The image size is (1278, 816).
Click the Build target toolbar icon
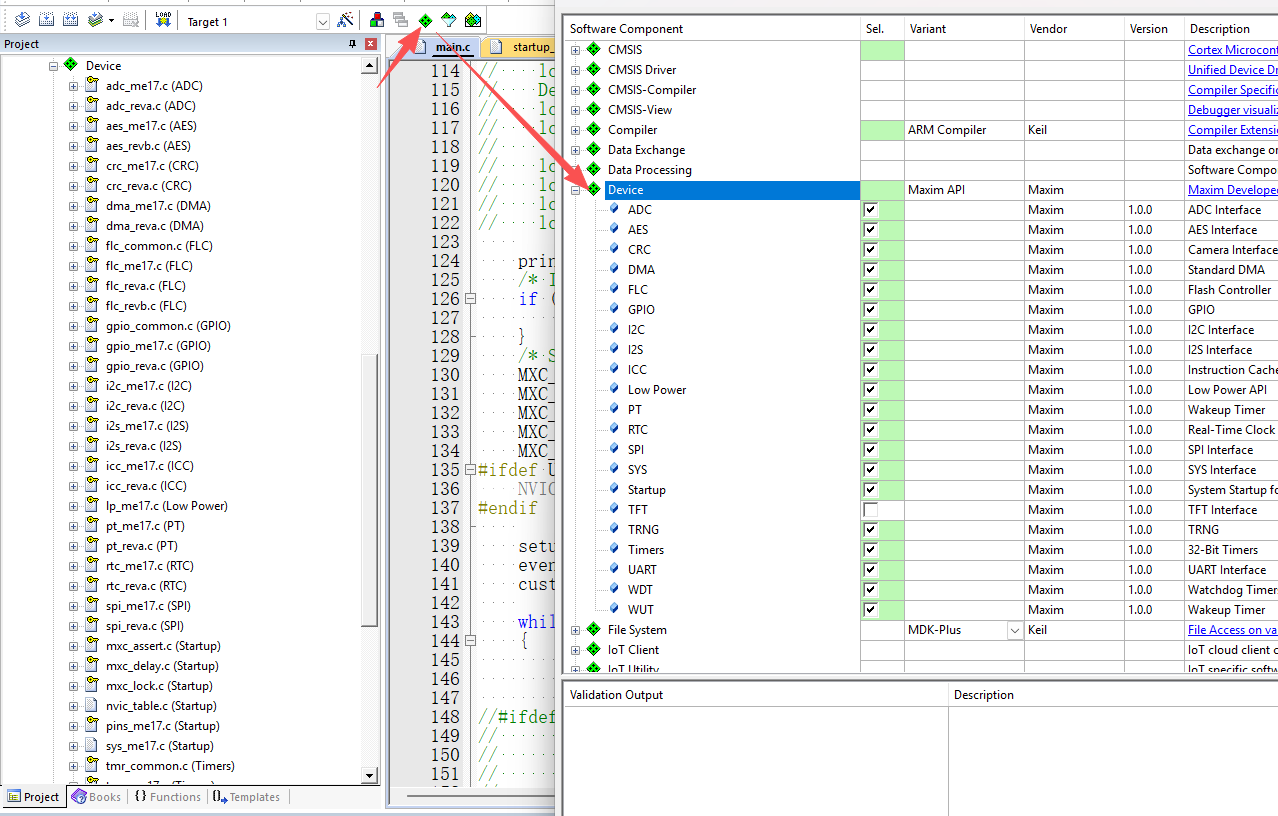[46, 20]
